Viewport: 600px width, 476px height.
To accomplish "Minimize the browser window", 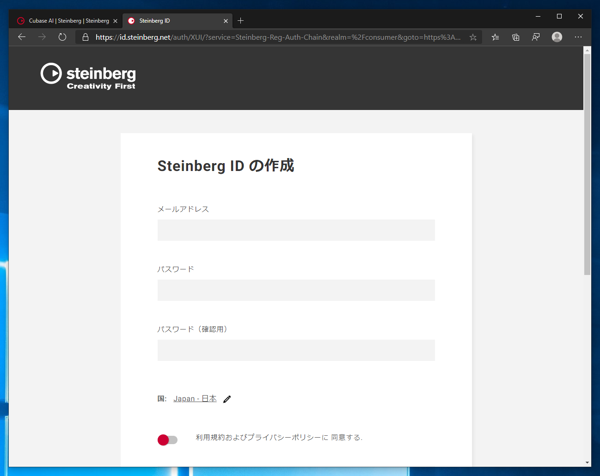I will (538, 16).
